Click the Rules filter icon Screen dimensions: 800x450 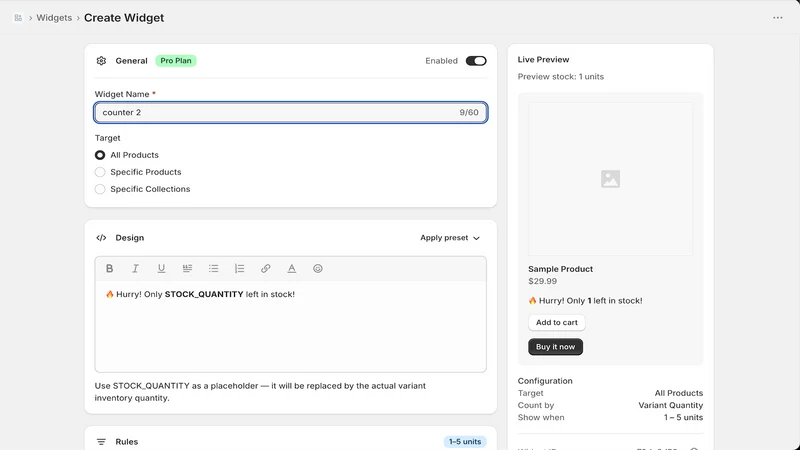(101, 442)
